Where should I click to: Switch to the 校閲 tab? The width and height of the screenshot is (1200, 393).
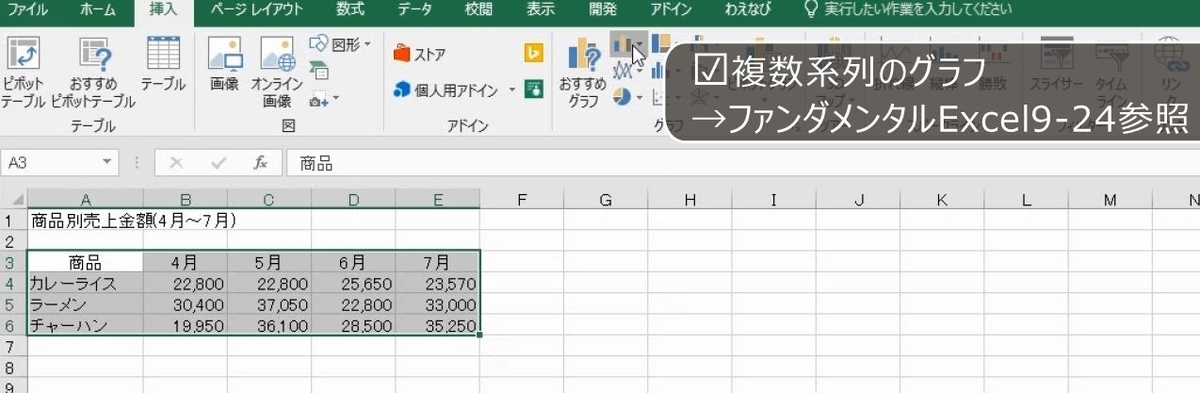pyautogui.click(x=478, y=11)
